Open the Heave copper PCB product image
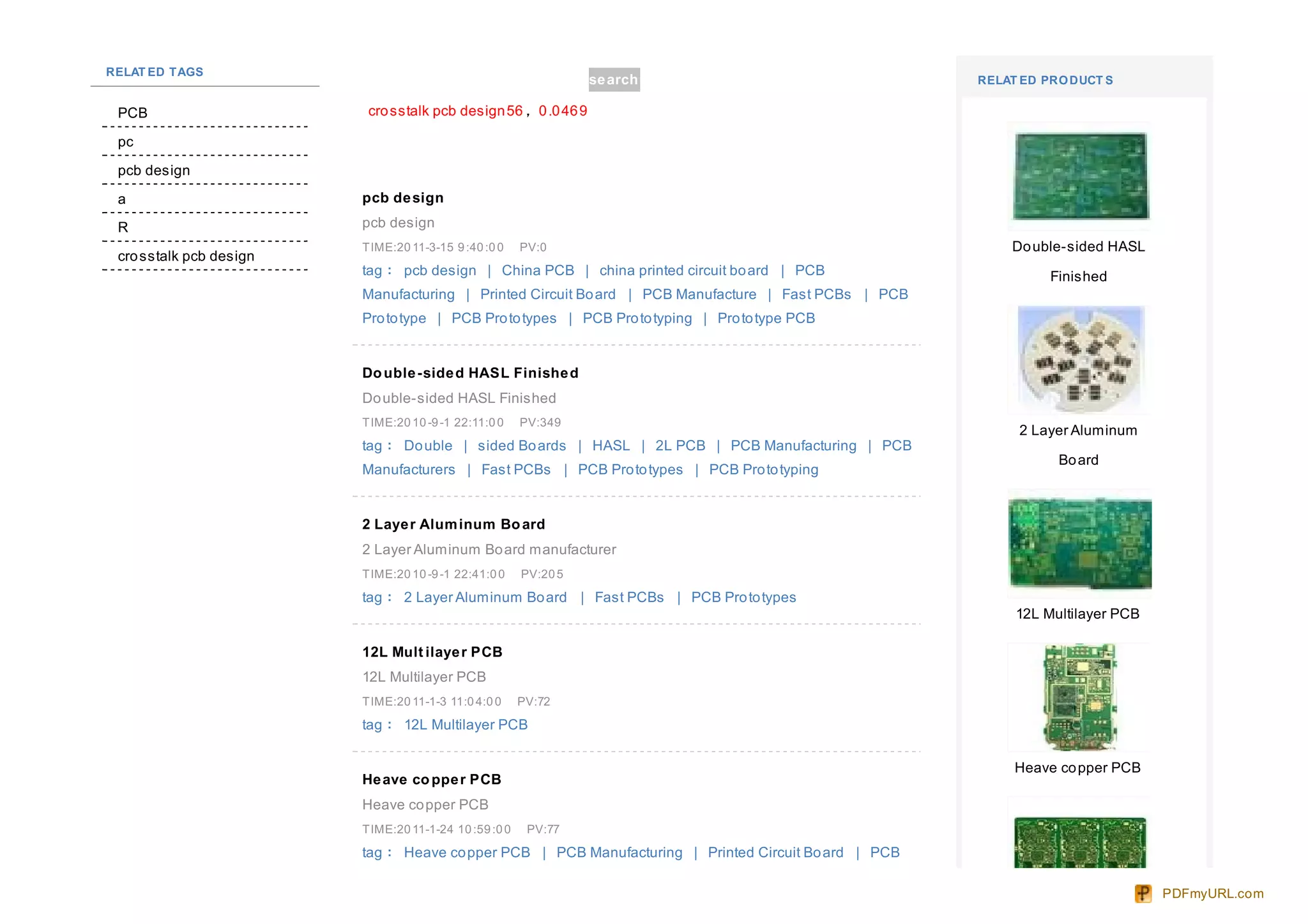The width and height of the screenshot is (1308, 924). 1080,697
